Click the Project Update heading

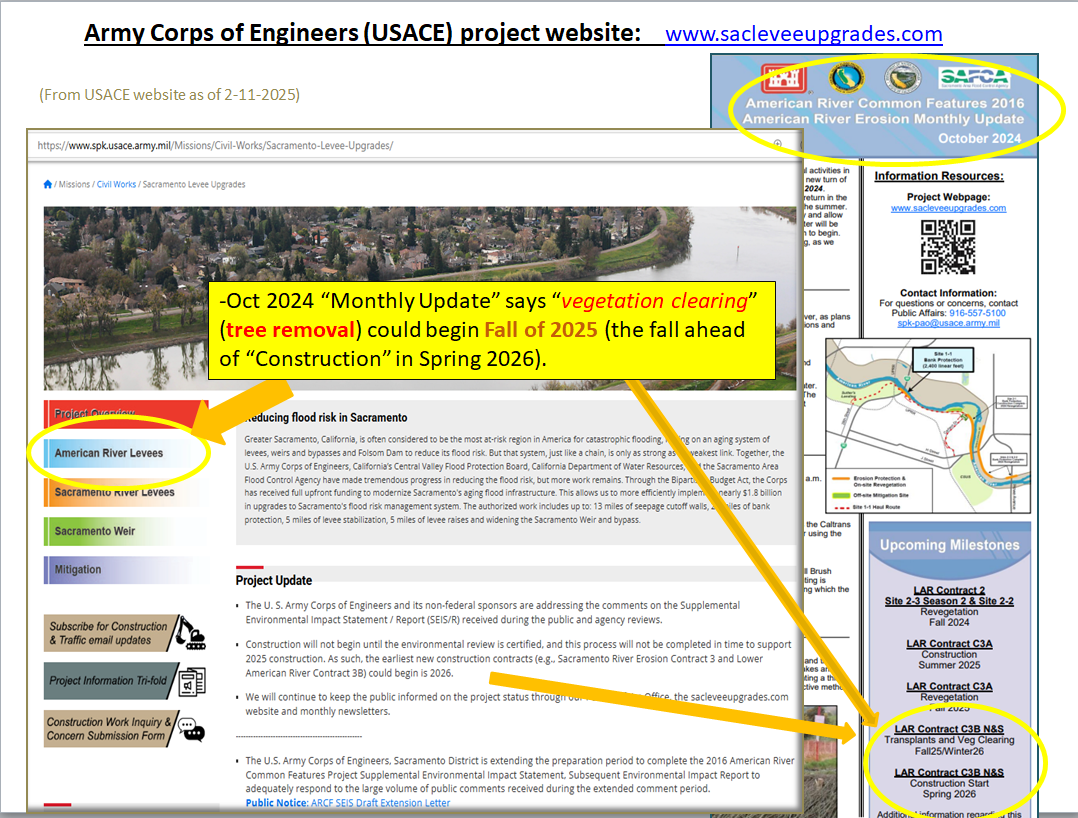274,580
